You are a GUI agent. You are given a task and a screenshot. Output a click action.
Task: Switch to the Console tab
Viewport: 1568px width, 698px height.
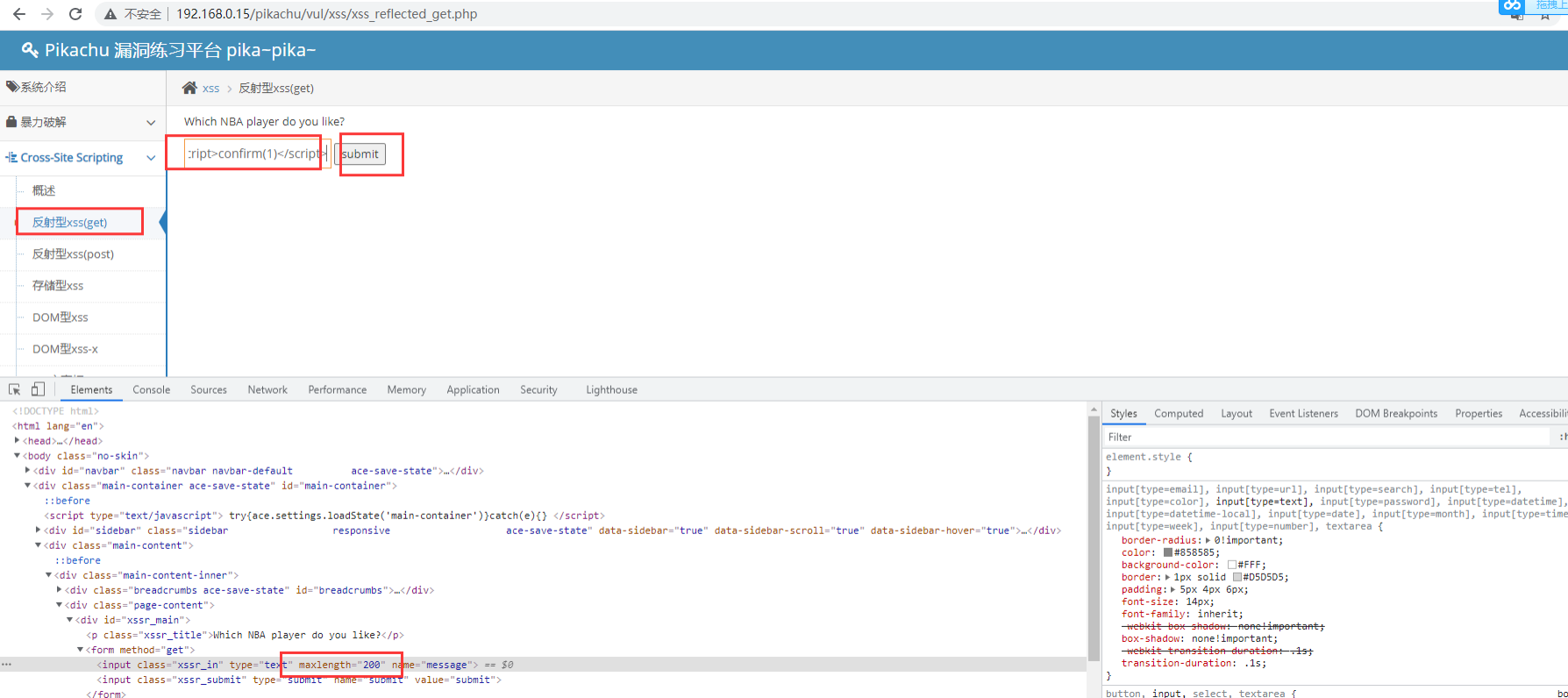(151, 390)
